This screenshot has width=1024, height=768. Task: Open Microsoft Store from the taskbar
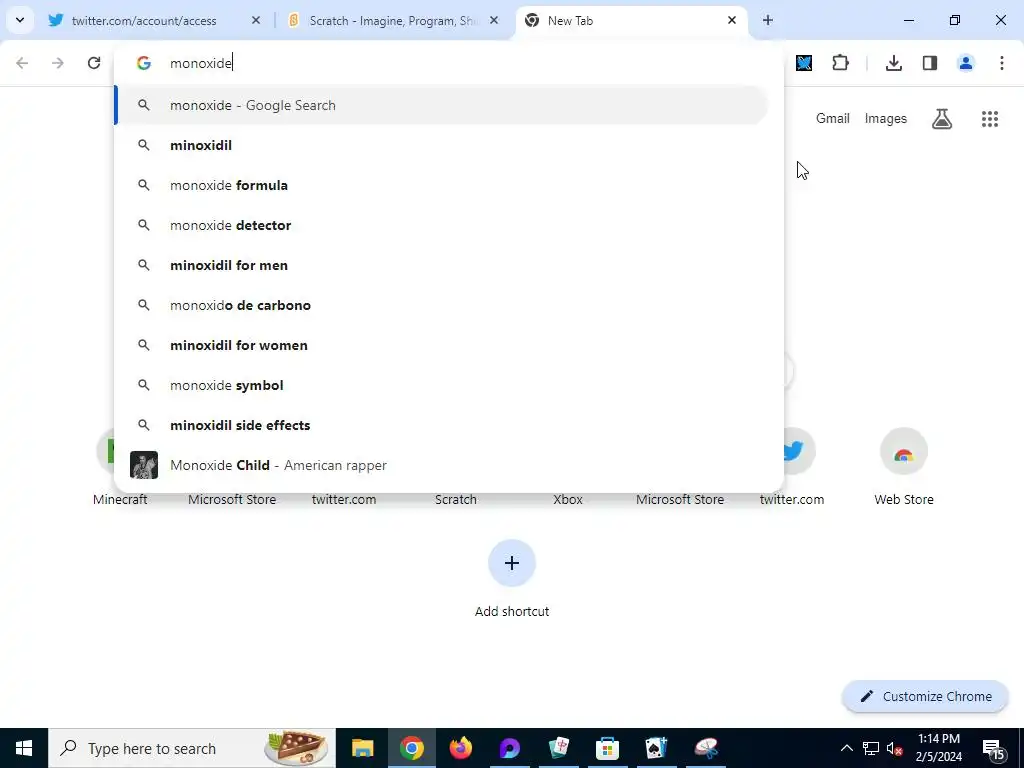click(607, 748)
